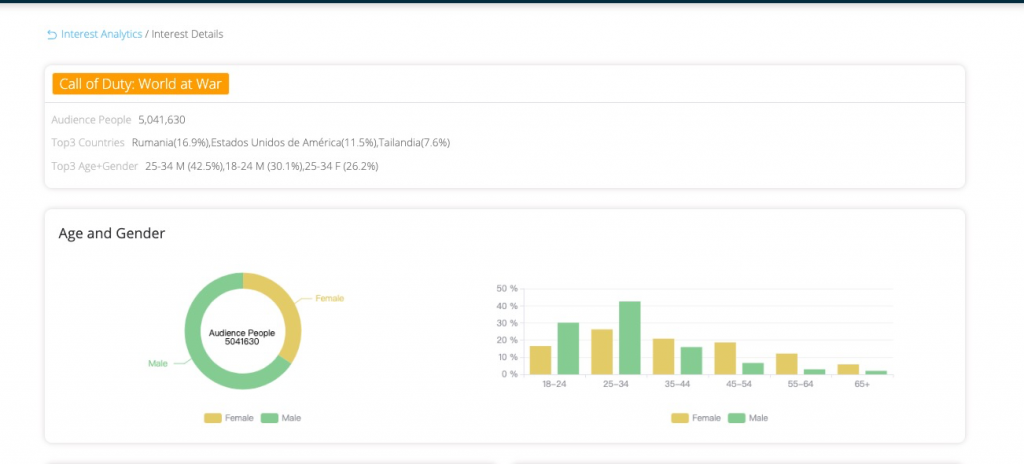
Task: Click the yellow Female bar for 55-64
Action: (787, 364)
